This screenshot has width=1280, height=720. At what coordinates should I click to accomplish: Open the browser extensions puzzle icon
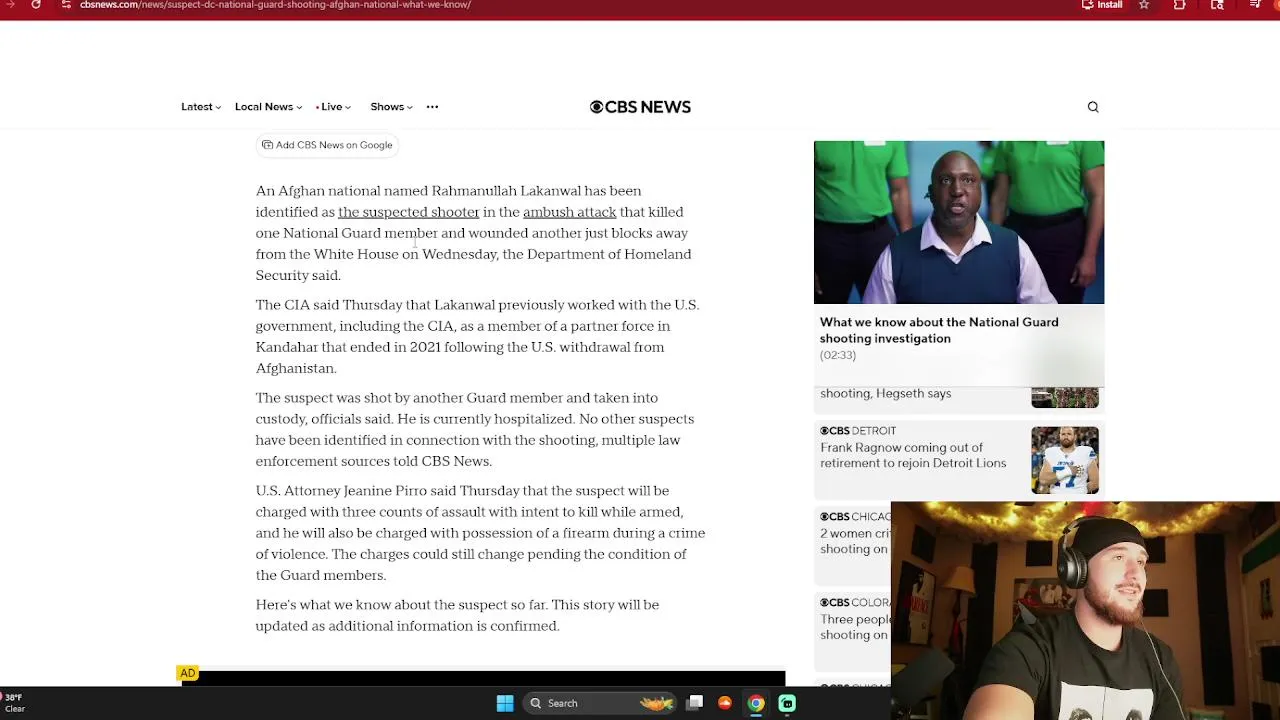point(1180,5)
